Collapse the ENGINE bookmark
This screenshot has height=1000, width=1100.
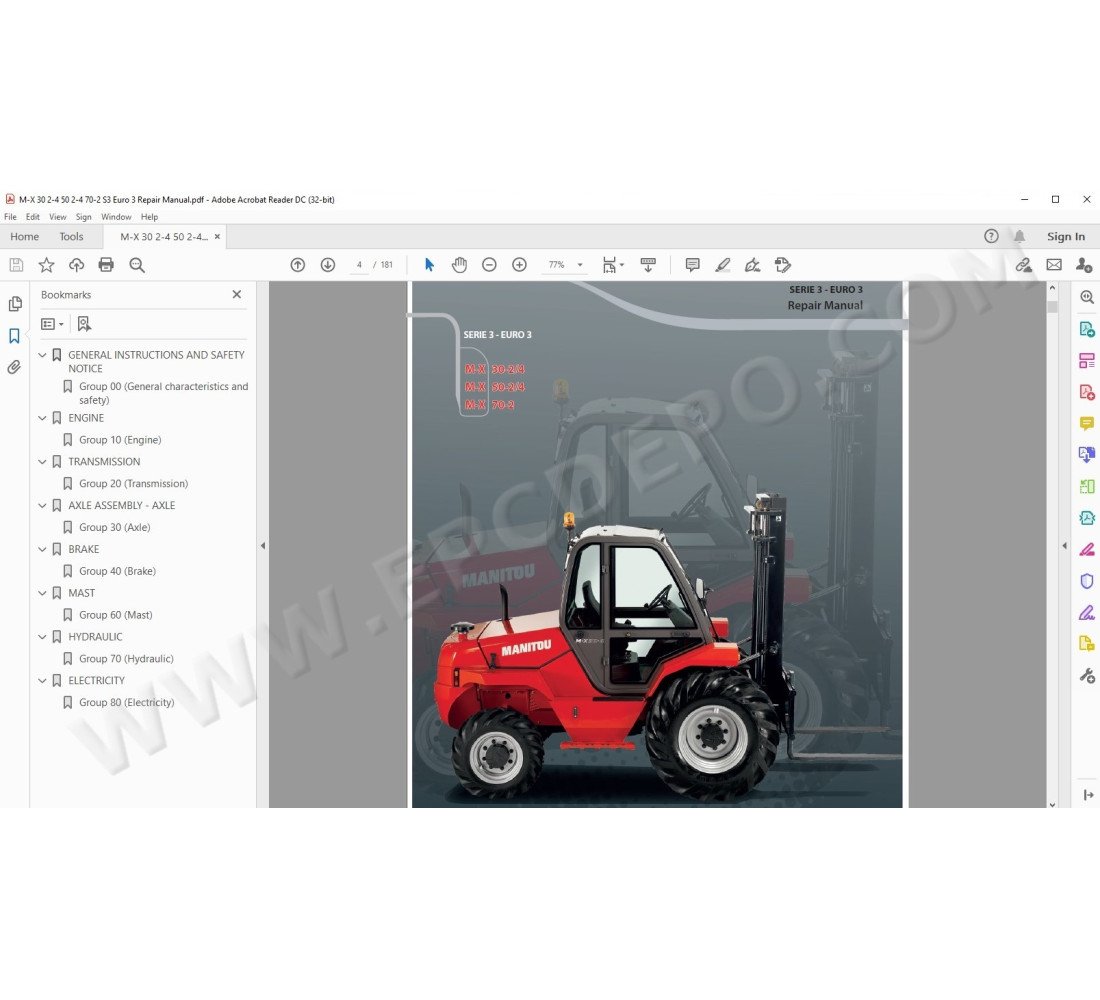coord(42,418)
